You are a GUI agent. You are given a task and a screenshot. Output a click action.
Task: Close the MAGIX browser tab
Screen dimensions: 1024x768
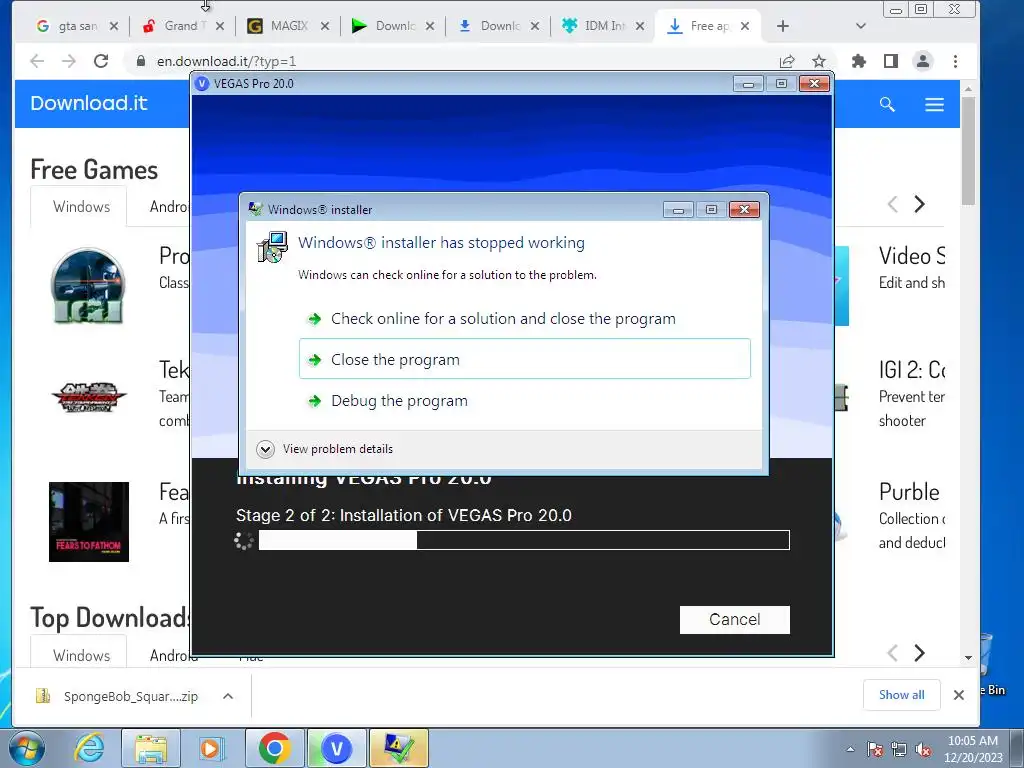click(x=325, y=26)
